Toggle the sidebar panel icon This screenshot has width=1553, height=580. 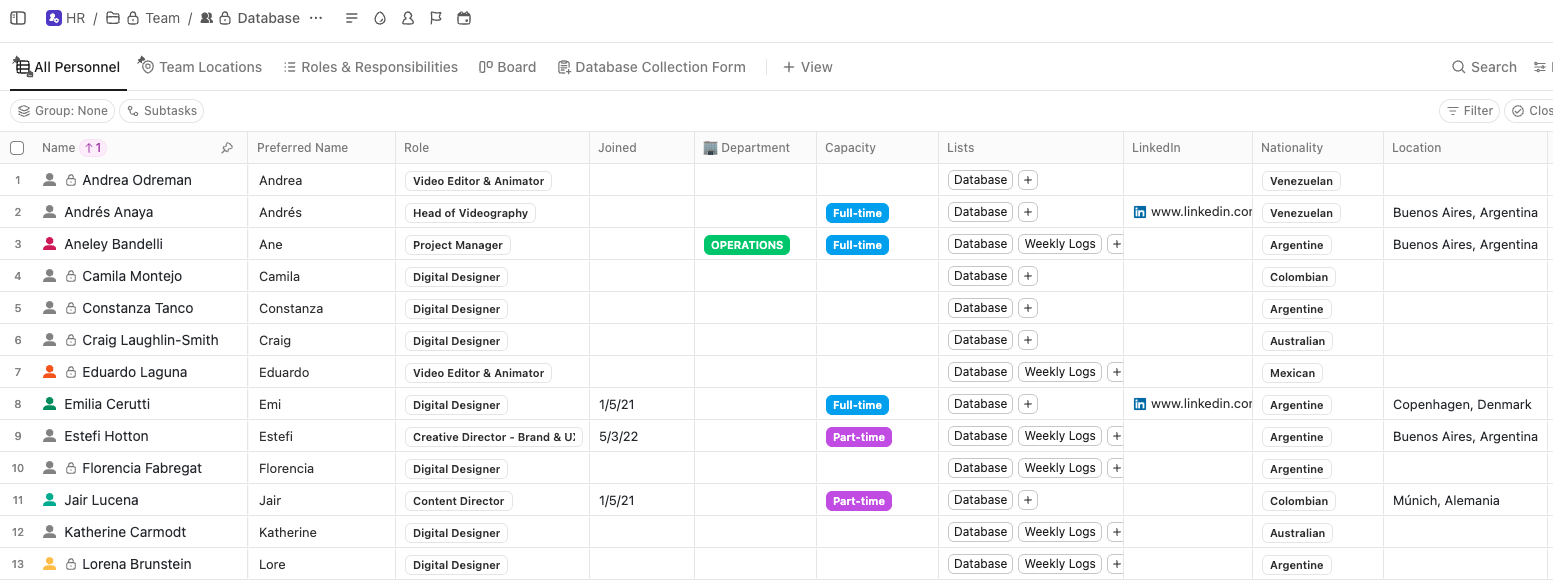click(18, 18)
